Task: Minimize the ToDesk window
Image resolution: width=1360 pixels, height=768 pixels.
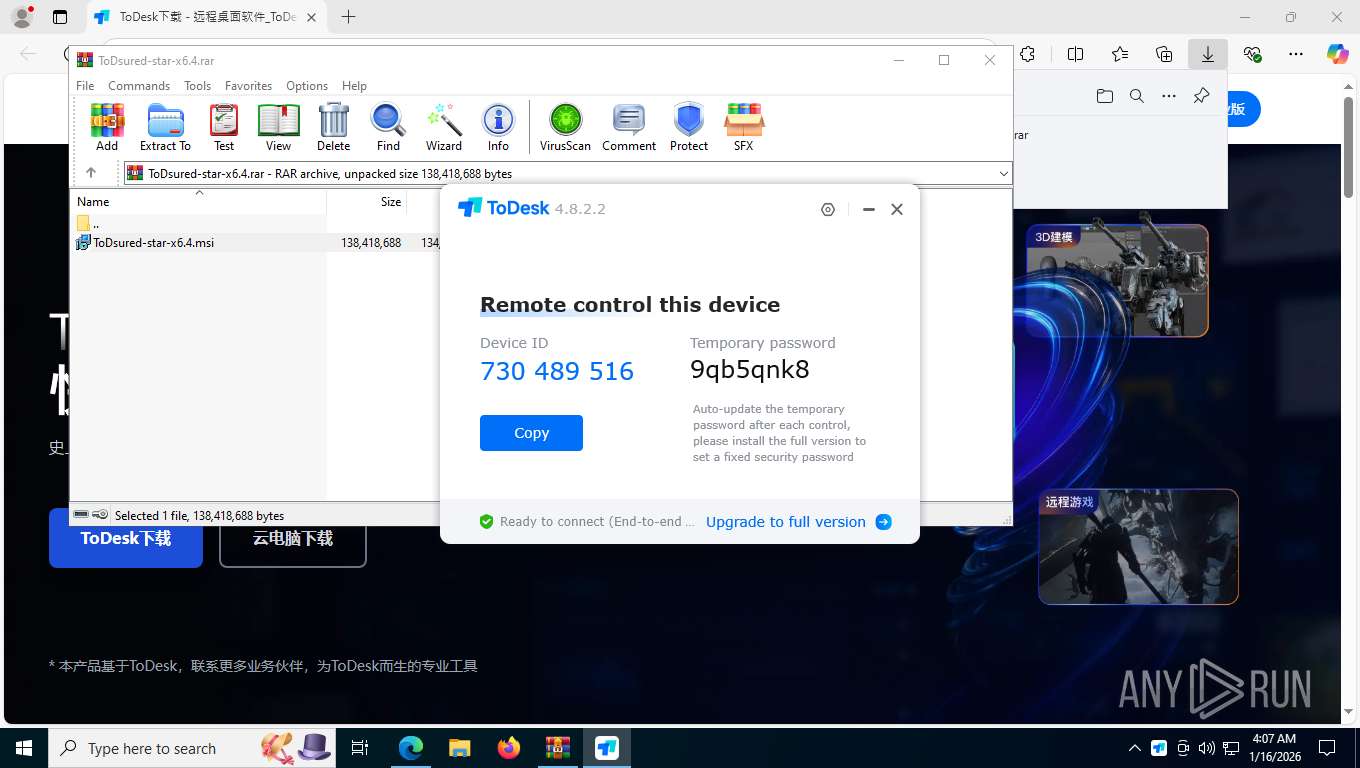Action: click(x=869, y=209)
